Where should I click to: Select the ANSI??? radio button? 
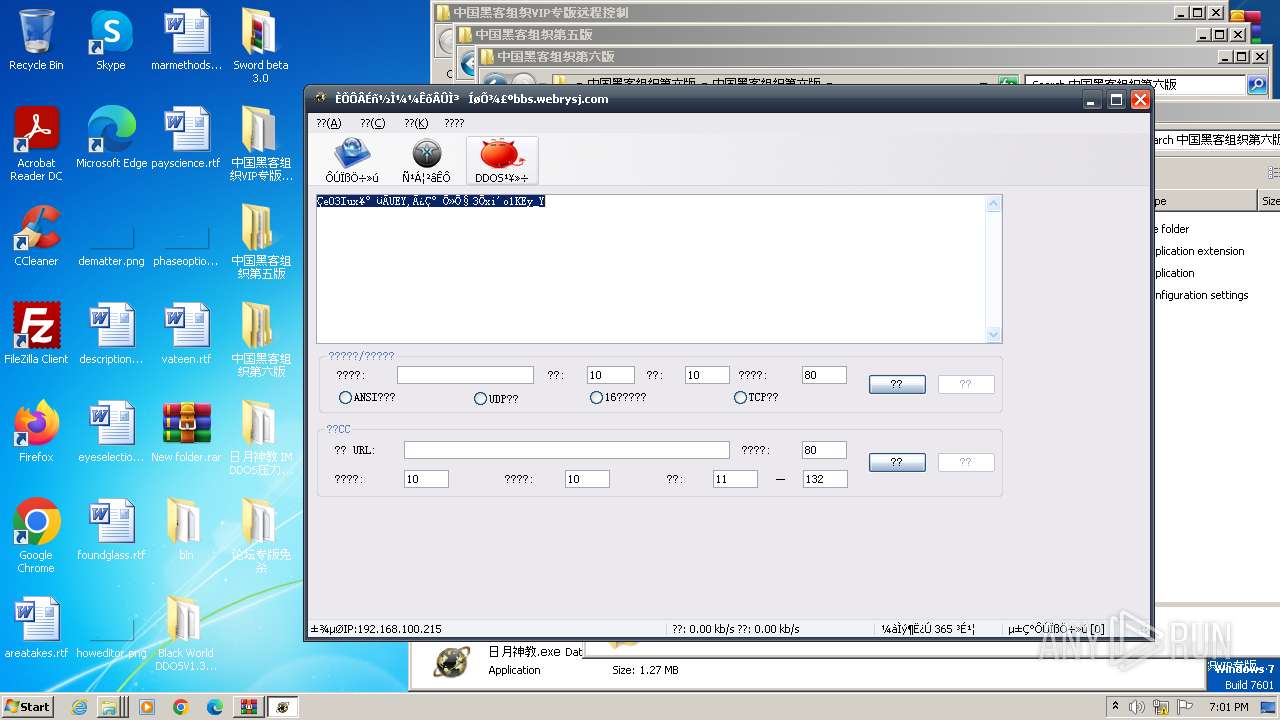click(367, 397)
